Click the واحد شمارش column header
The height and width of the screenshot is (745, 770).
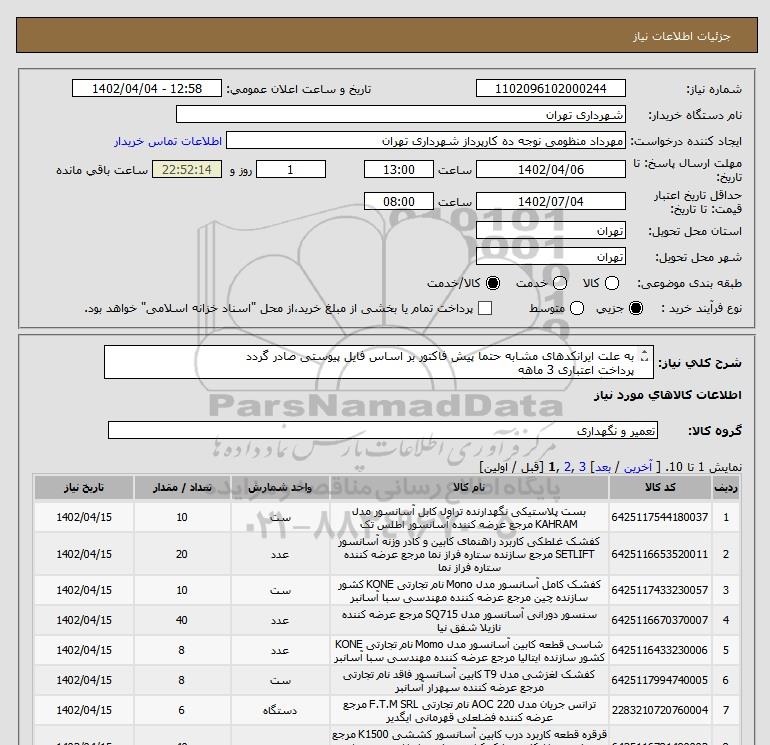pyautogui.click(x=280, y=488)
